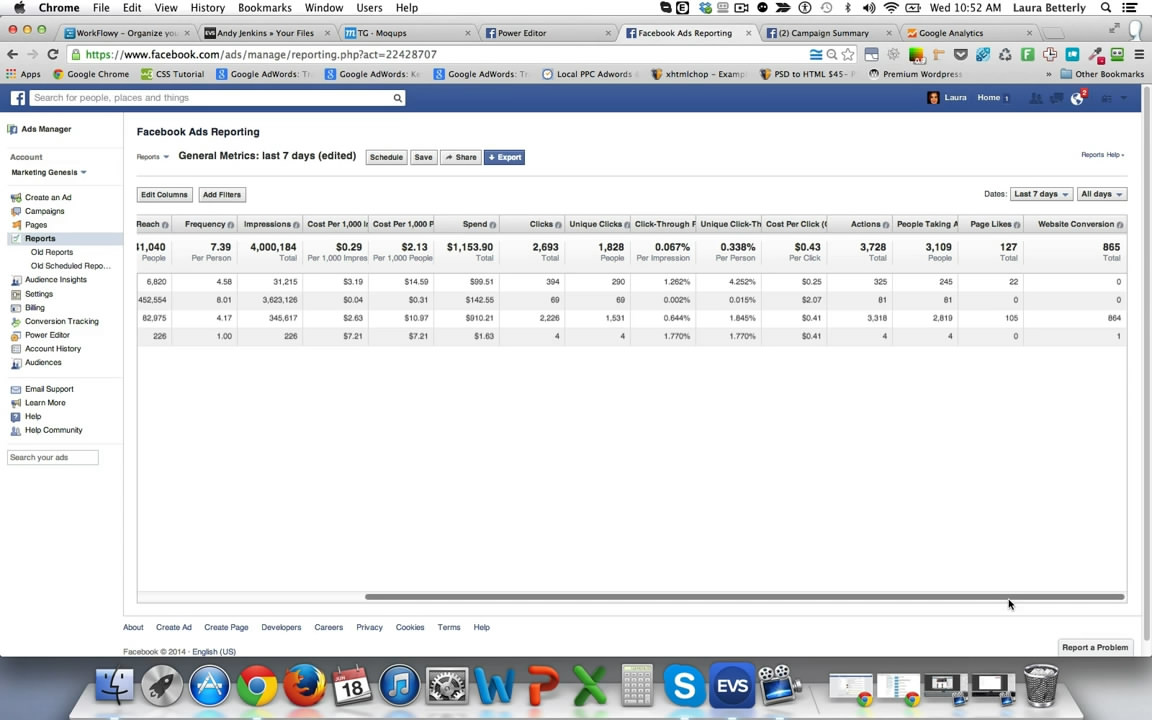
Task: Open the Old Reports link
Action: tap(51, 252)
